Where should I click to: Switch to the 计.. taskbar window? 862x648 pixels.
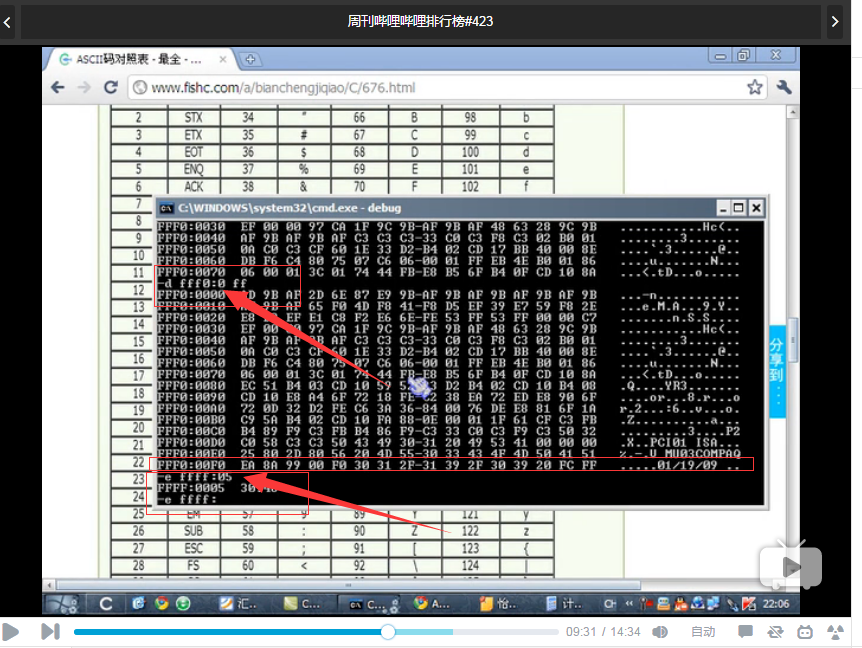(x=565, y=604)
